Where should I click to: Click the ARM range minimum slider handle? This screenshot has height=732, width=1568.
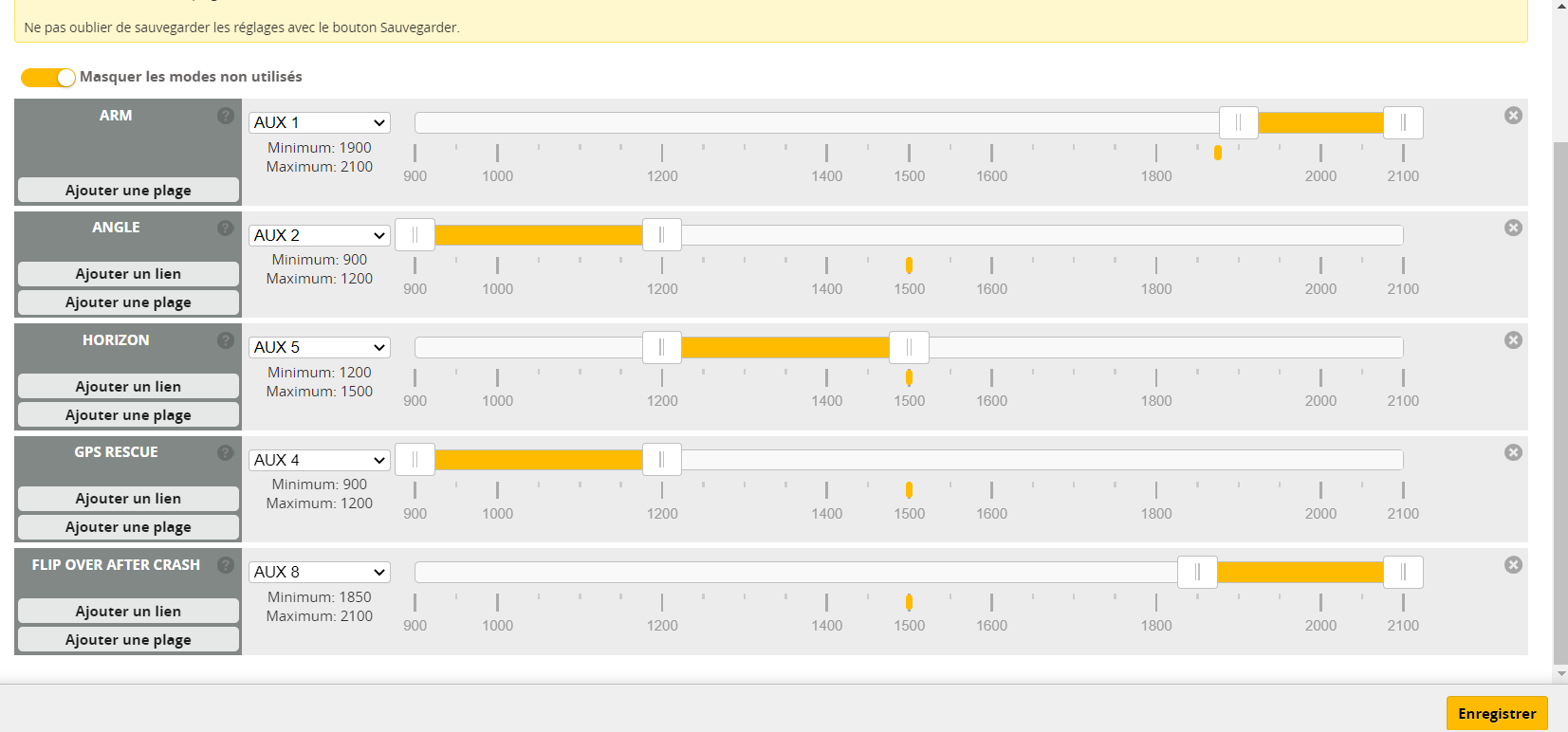[1238, 122]
